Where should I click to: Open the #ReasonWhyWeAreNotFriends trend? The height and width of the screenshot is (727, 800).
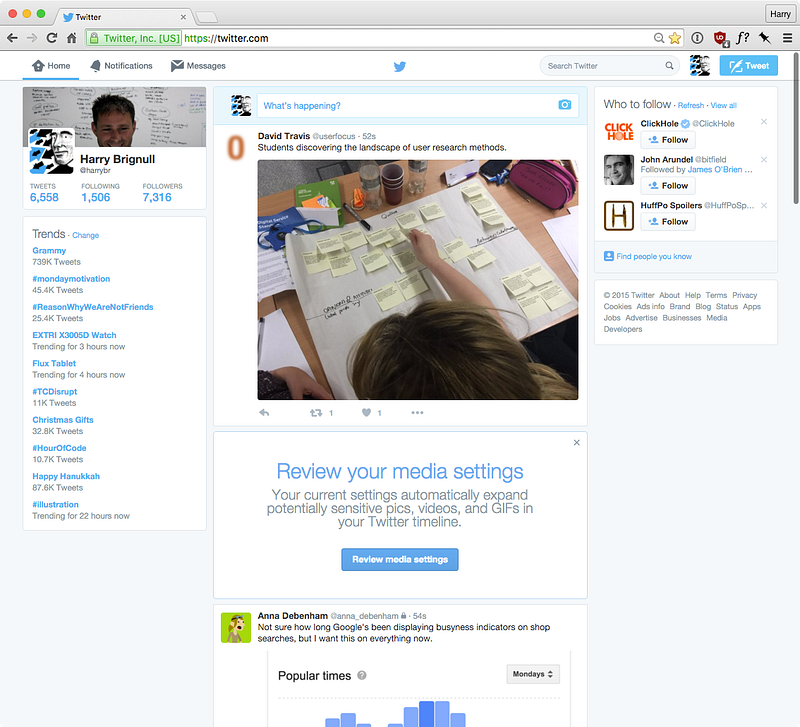tap(93, 307)
